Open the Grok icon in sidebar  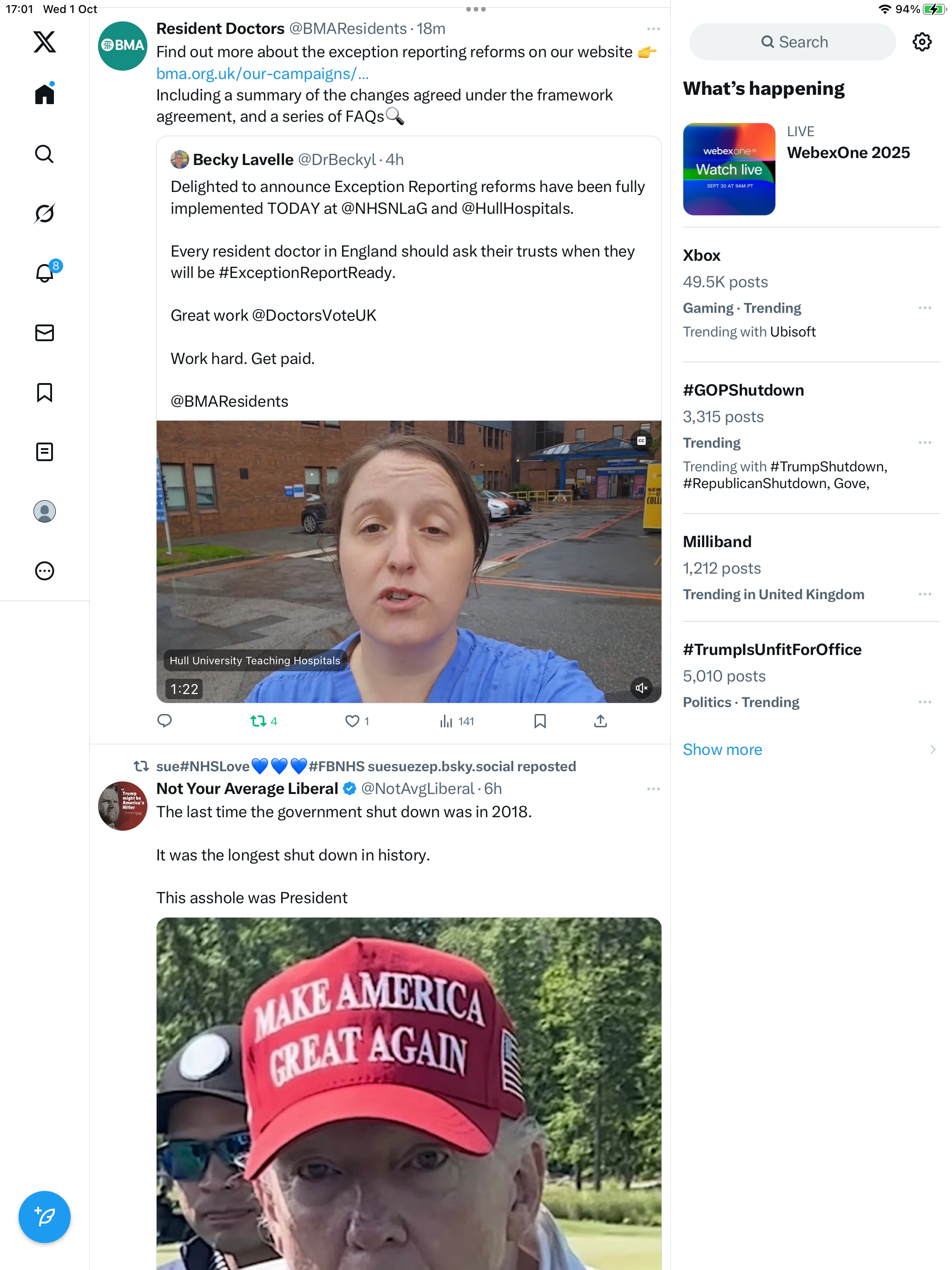(44, 213)
